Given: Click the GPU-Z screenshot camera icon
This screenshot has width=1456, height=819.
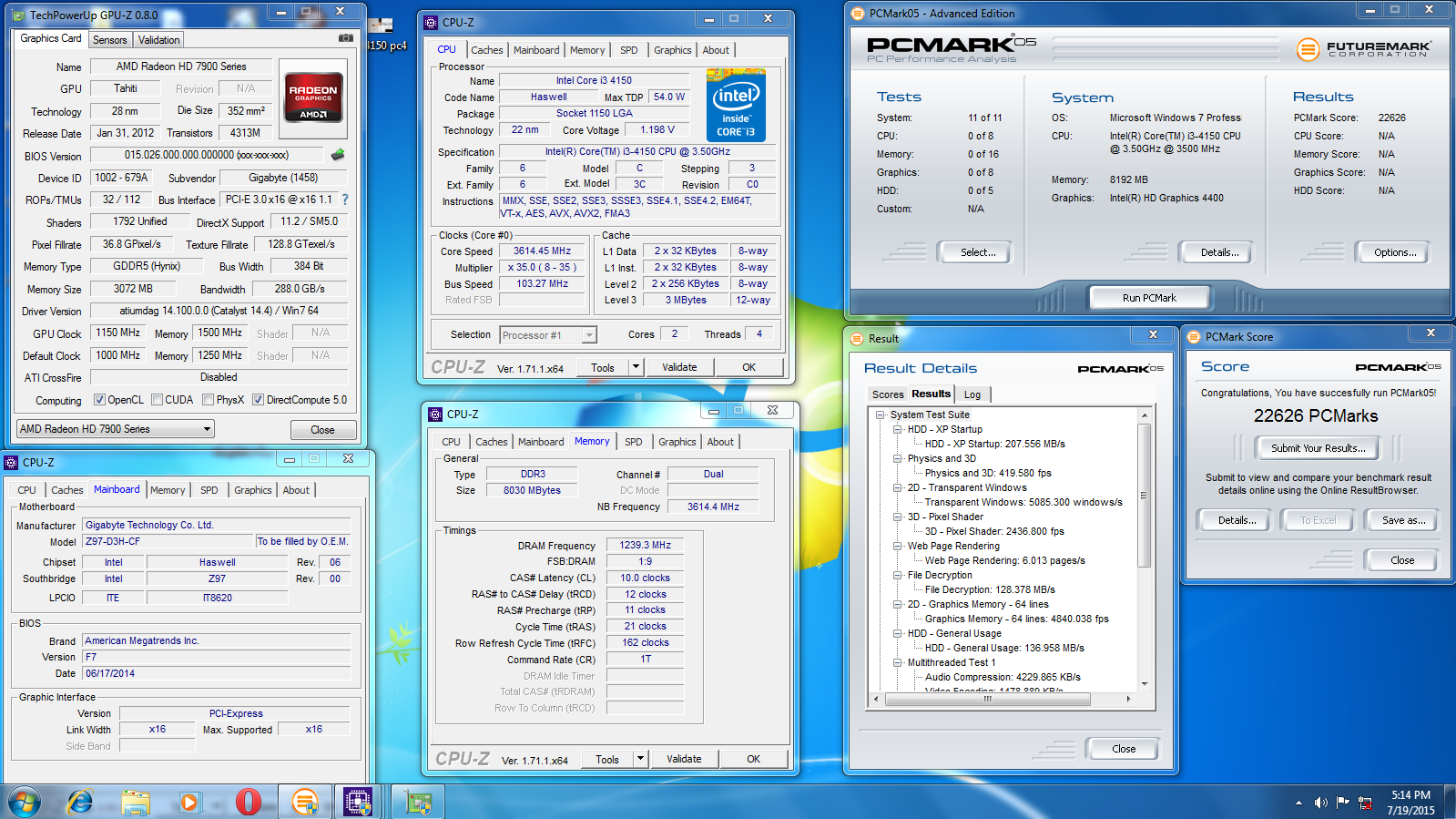Looking at the screenshot, I should click(x=346, y=38).
